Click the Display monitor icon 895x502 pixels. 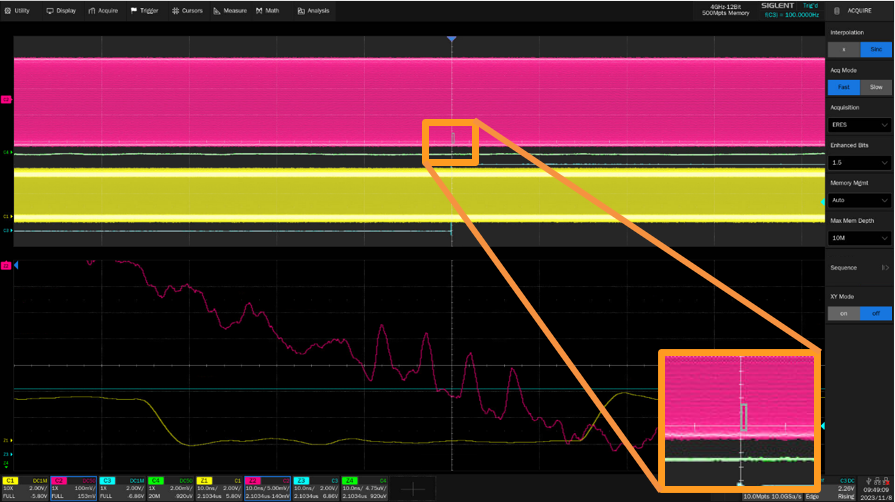click(52, 10)
